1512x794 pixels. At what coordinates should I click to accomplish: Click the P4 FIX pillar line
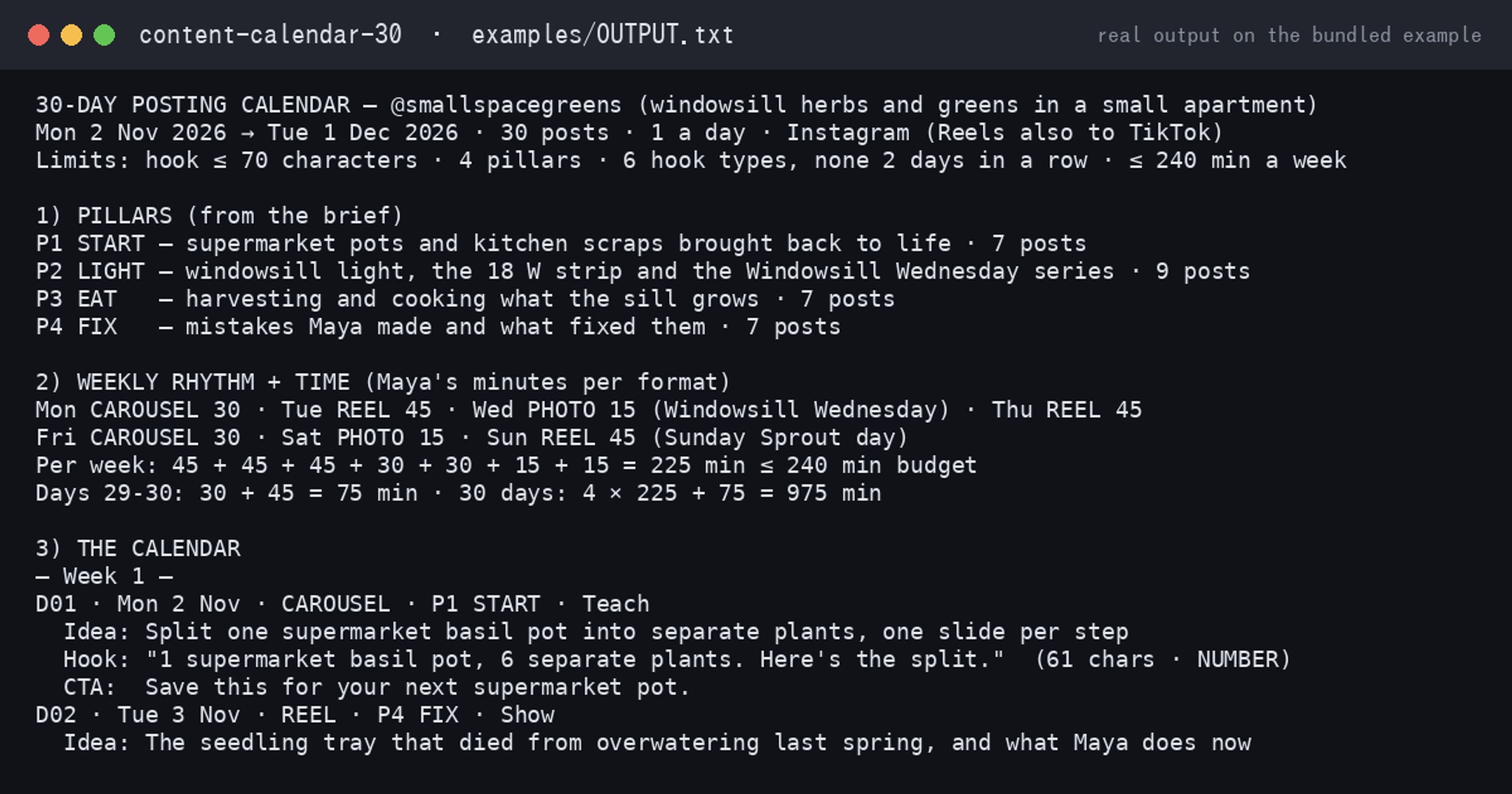[x=438, y=327]
